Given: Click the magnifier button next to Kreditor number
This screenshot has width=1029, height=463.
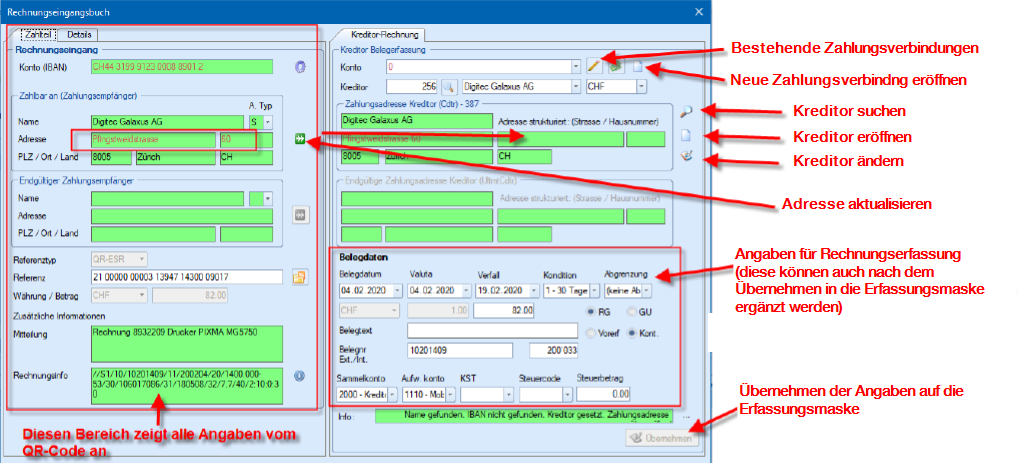Looking at the screenshot, I should 448,86.
